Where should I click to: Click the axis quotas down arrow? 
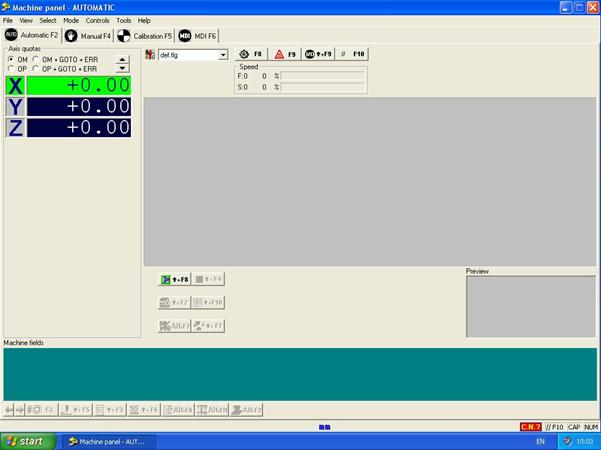(123, 69)
